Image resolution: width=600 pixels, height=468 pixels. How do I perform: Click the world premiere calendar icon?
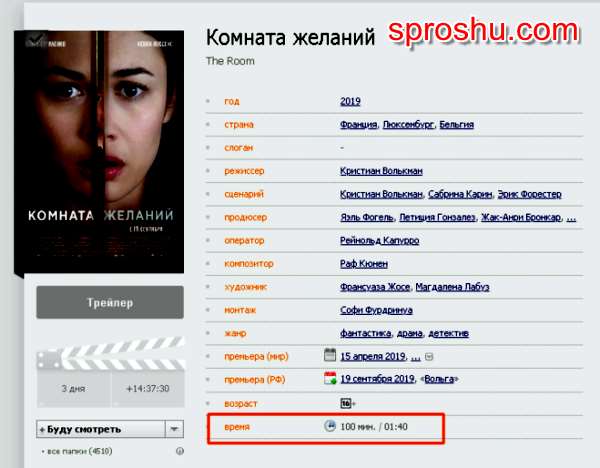[x=329, y=355]
